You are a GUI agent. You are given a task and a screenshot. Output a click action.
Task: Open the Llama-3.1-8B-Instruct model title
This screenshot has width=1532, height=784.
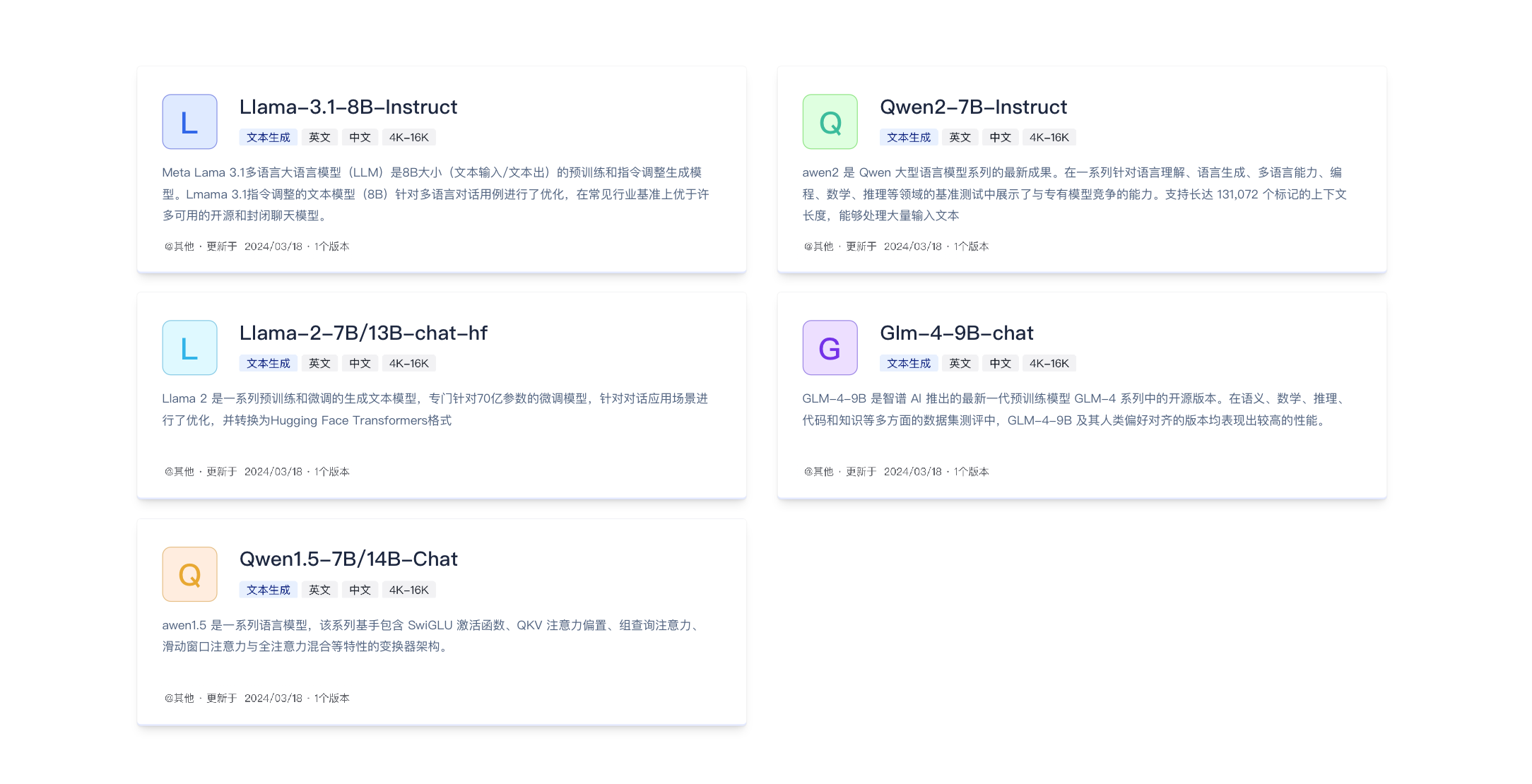click(x=348, y=107)
